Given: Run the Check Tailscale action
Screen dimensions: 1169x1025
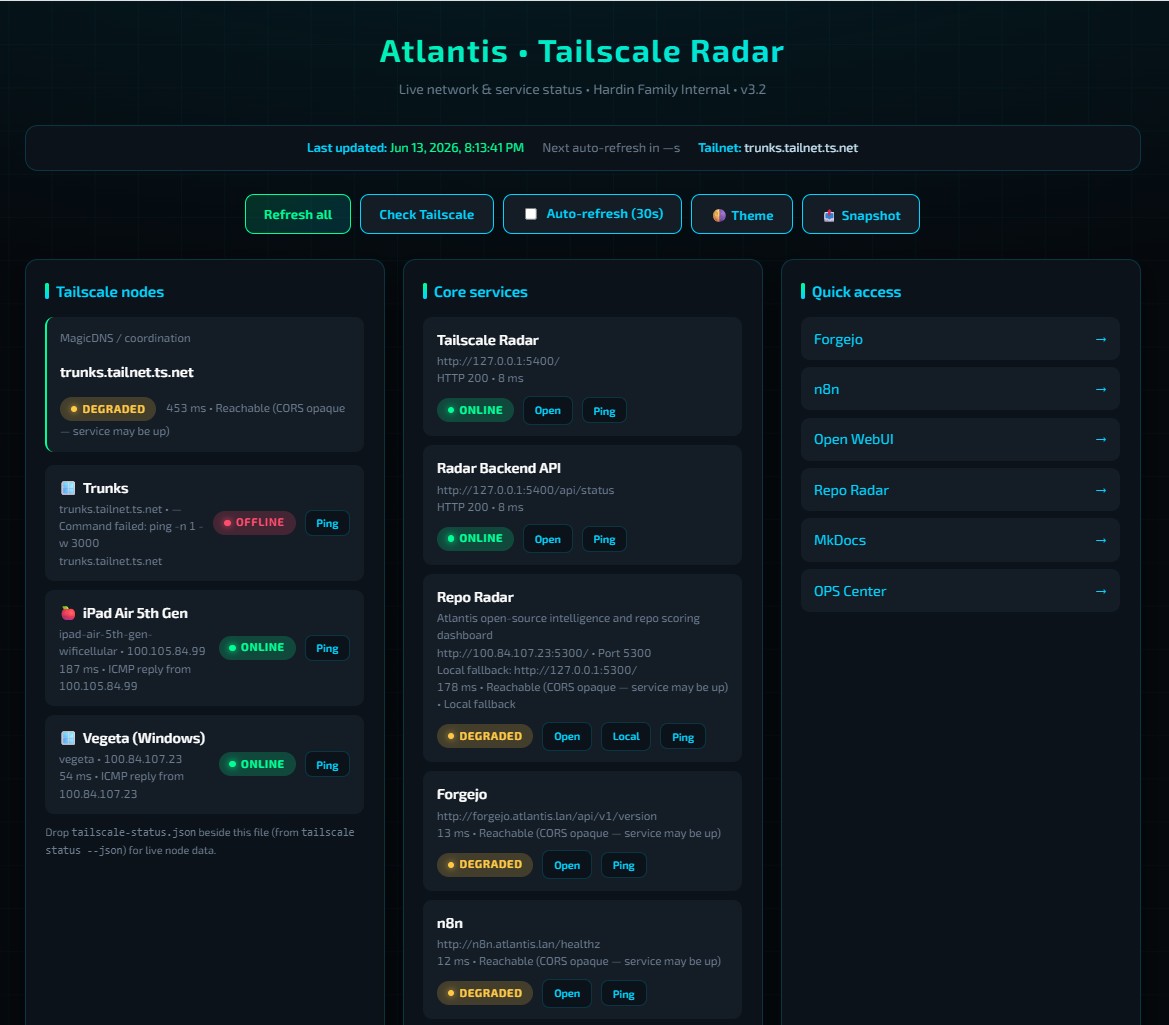Looking at the screenshot, I should [426, 214].
